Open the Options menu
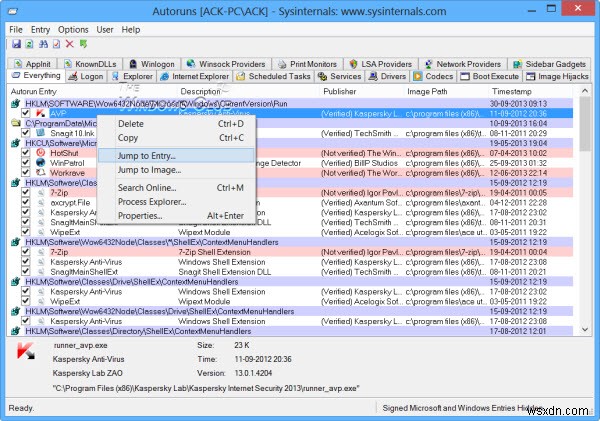The height and width of the screenshot is (421, 600). (73, 29)
